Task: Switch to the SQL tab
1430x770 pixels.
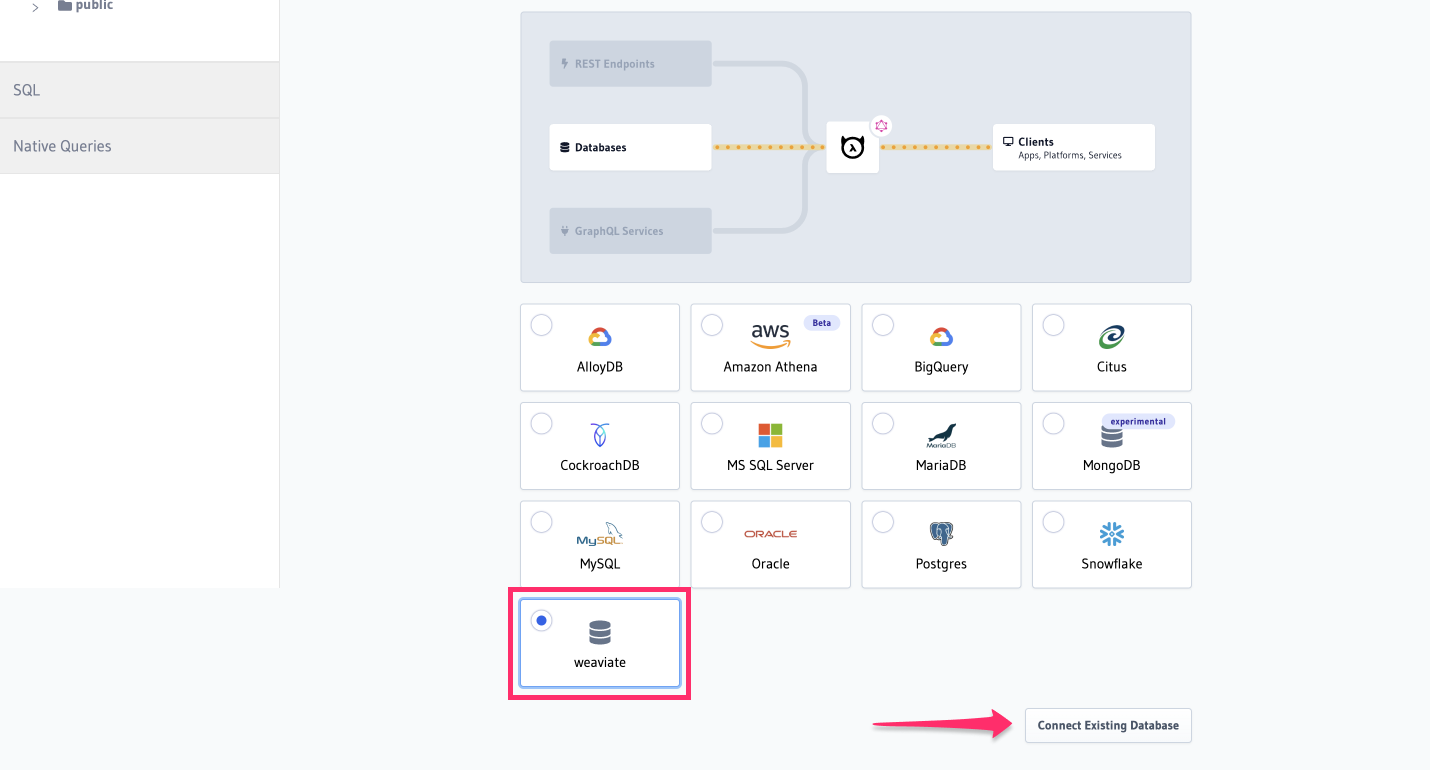Action: pyautogui.click(x=26, y=90)
